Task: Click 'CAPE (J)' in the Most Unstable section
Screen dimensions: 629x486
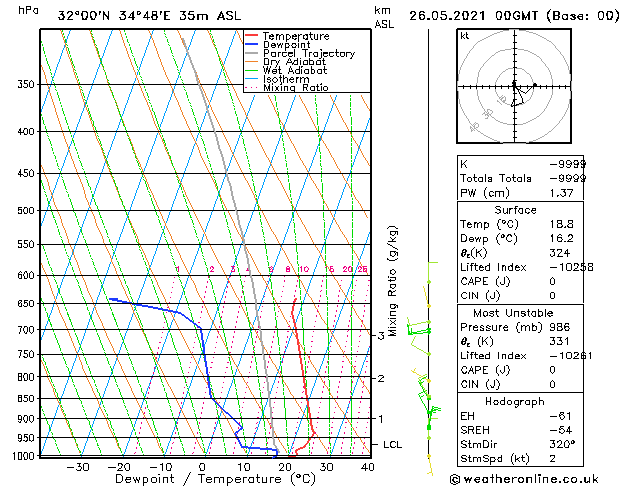Action: click(485, 370)
